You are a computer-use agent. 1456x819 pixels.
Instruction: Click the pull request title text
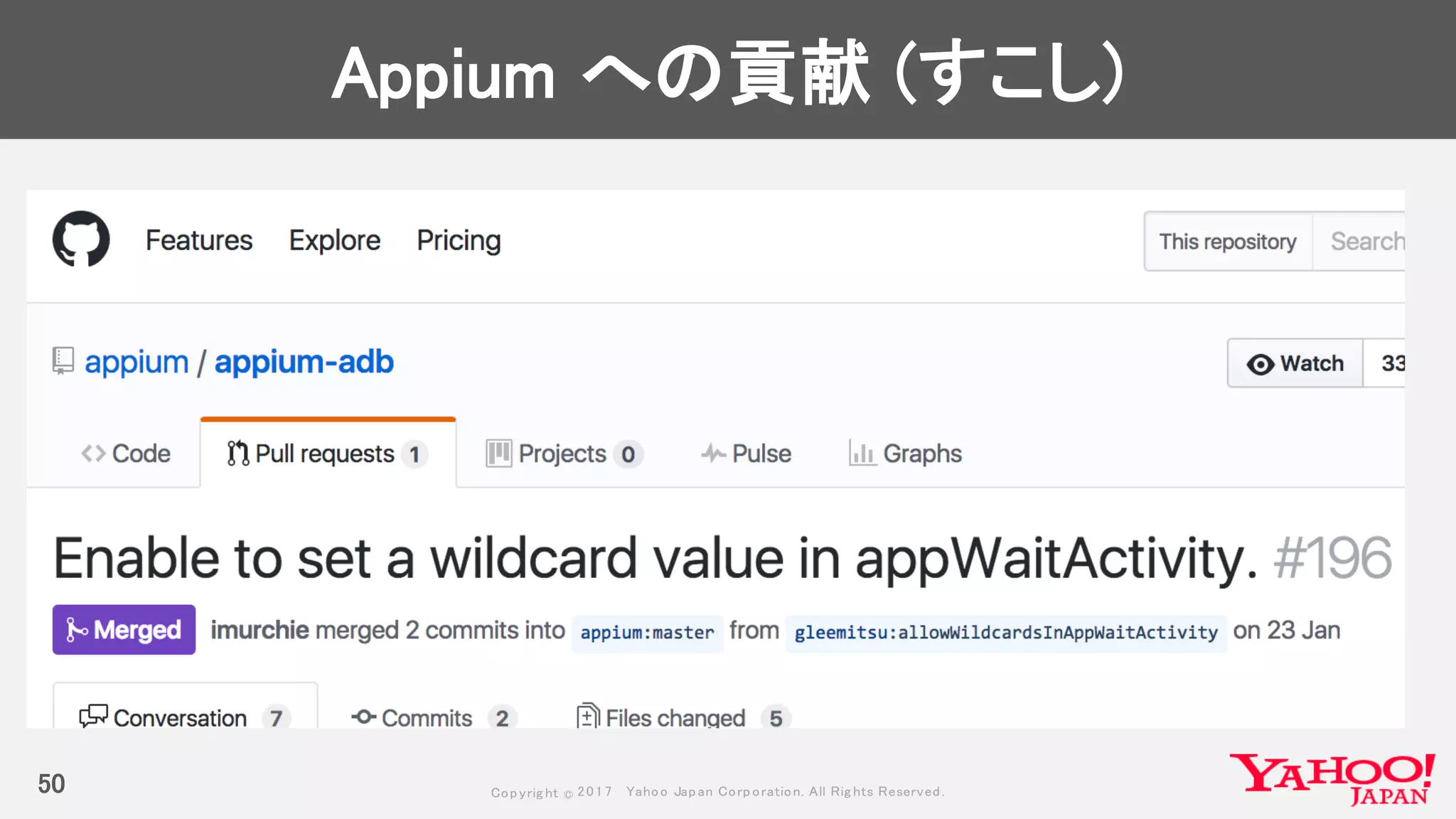656,559
